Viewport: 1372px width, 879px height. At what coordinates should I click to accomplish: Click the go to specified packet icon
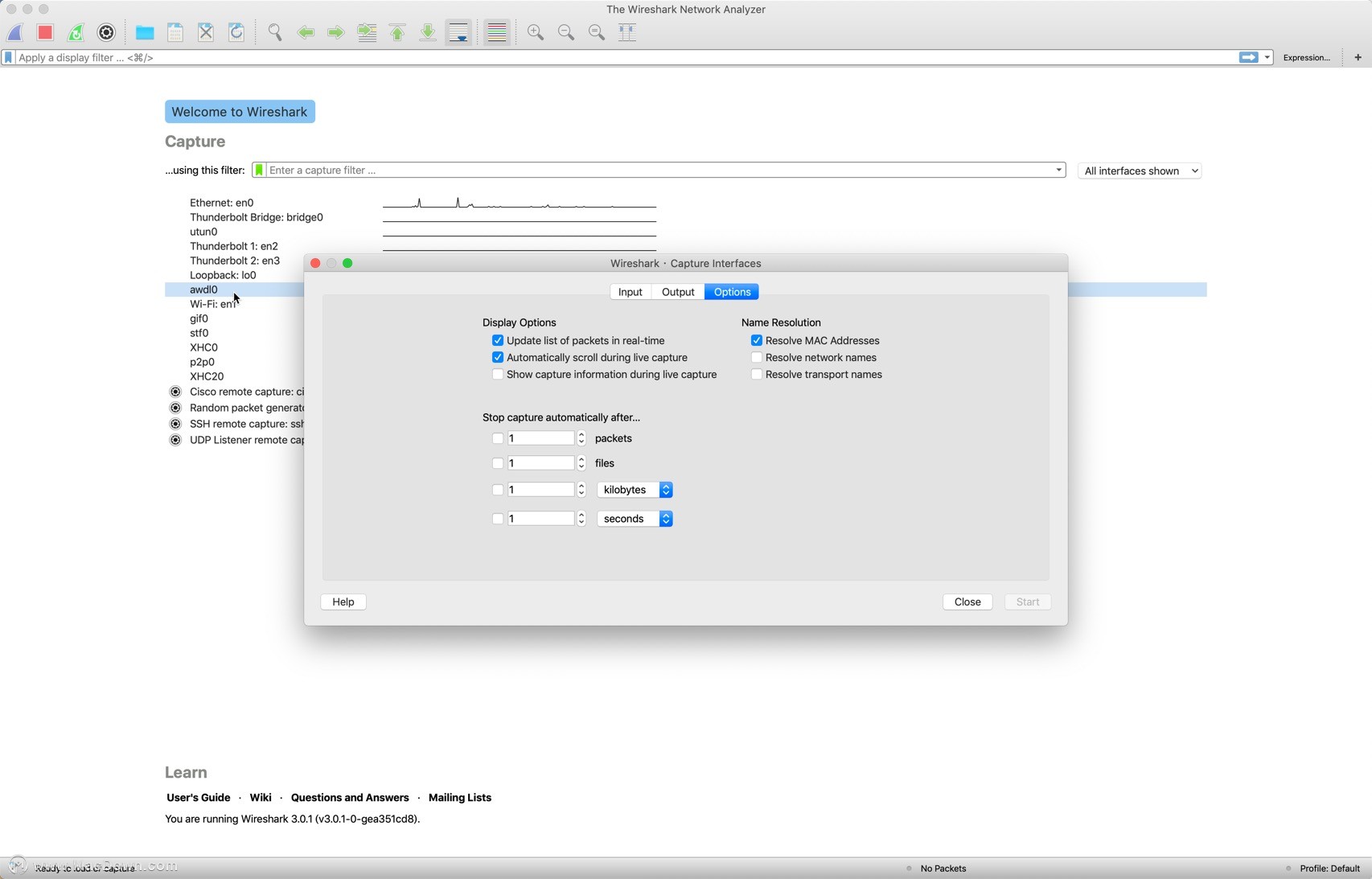click(x=367, y=32)
